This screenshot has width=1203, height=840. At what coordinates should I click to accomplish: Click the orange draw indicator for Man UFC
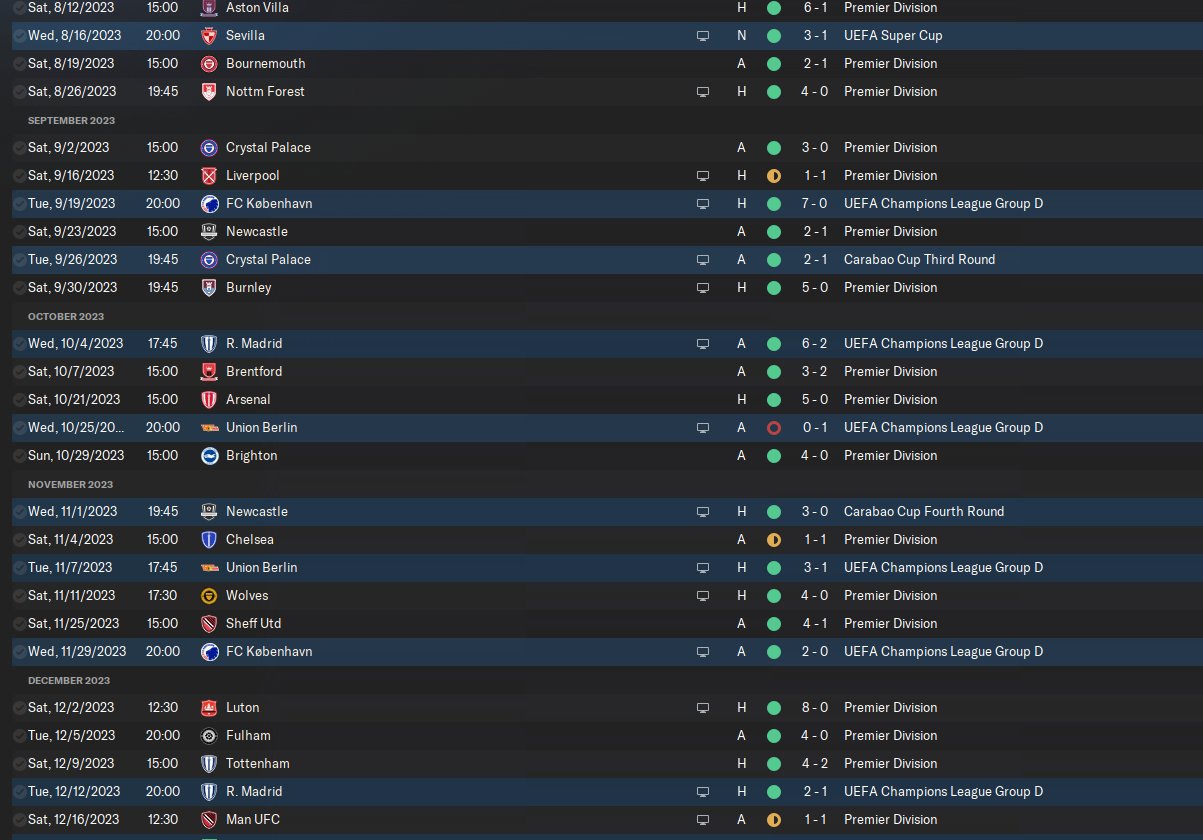point(773,819)
